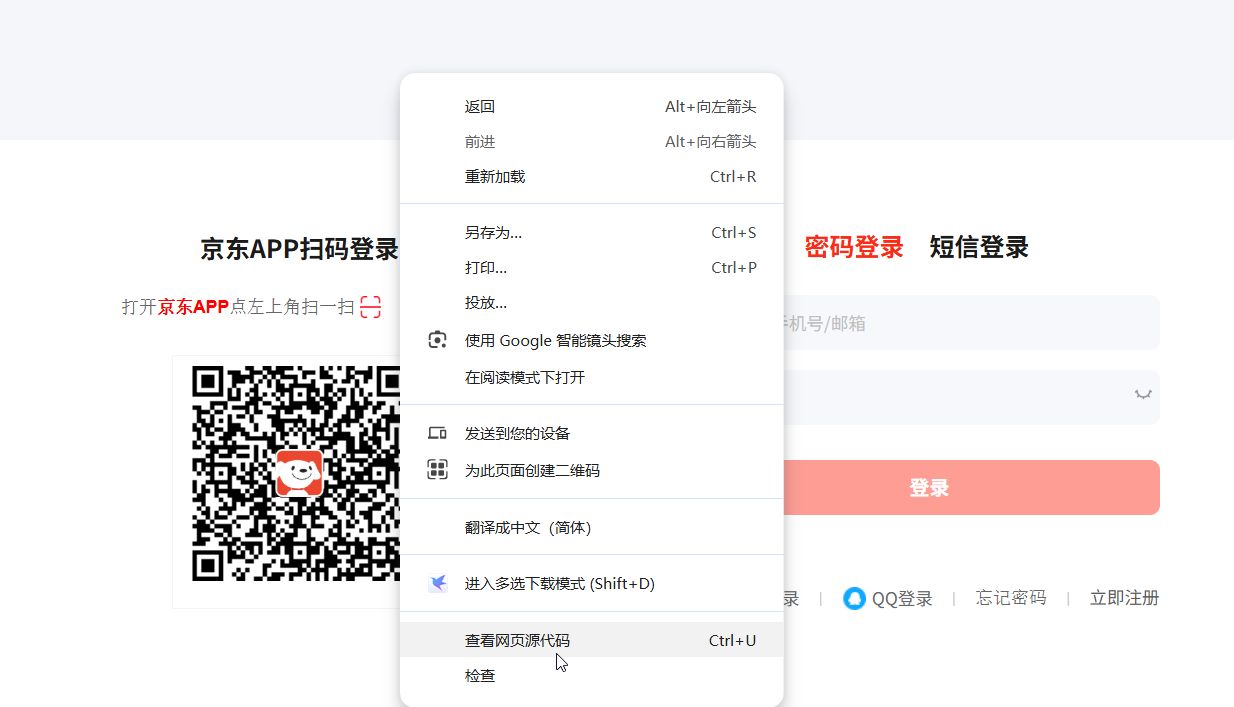
Task: Click the JD login QR code image
Action: click(296, 474)
